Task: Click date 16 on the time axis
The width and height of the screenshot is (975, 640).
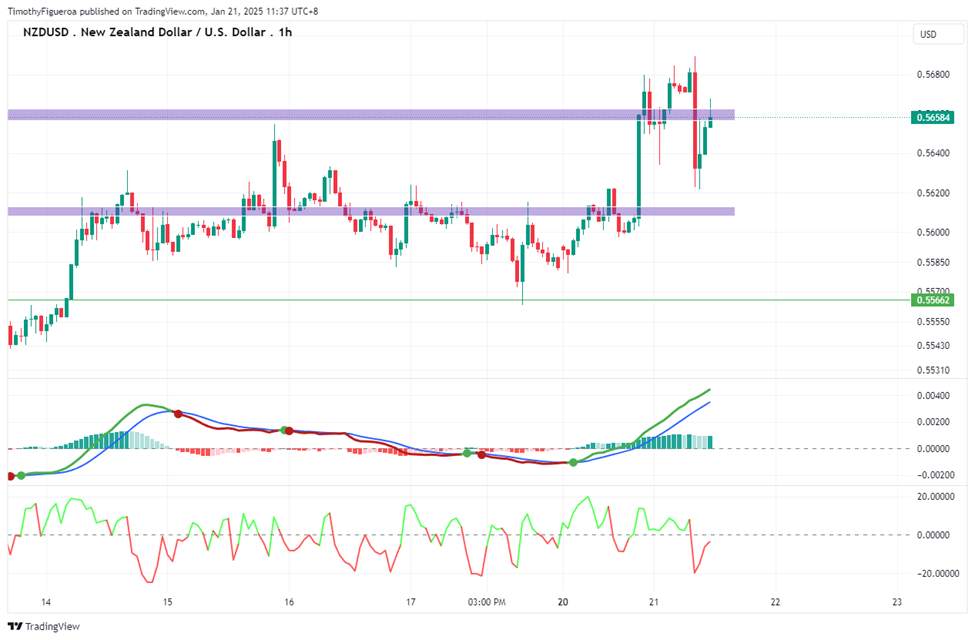Action: (x=289, y=601)
